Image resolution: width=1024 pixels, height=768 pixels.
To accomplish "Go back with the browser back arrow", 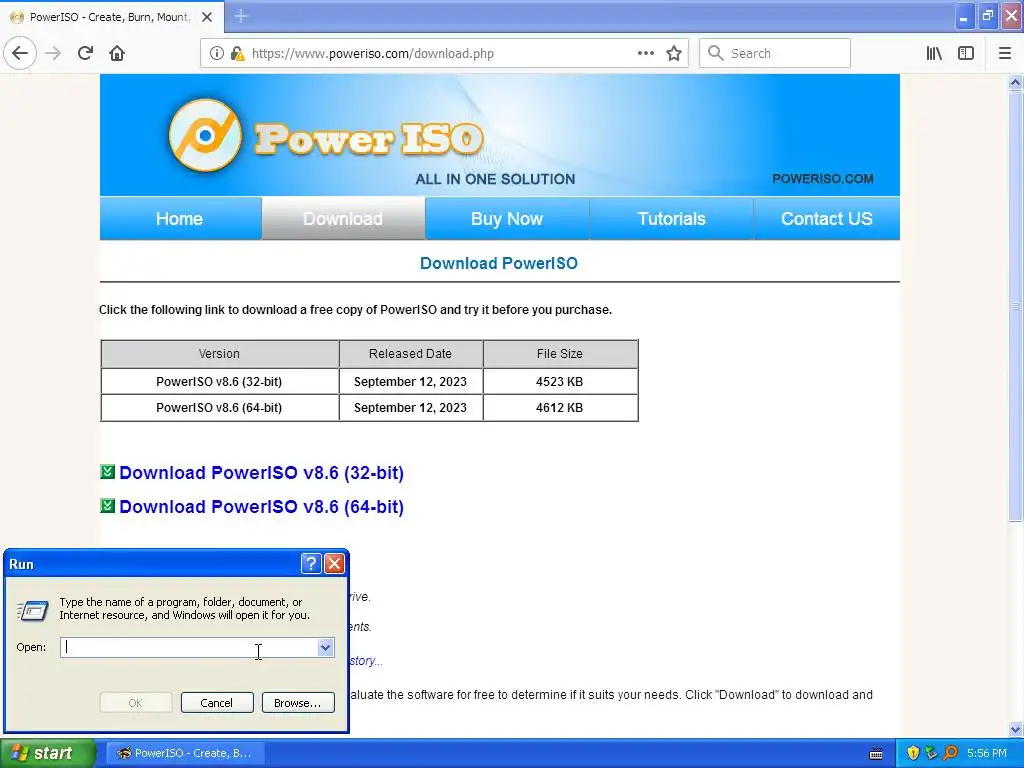I will [20, 53].
